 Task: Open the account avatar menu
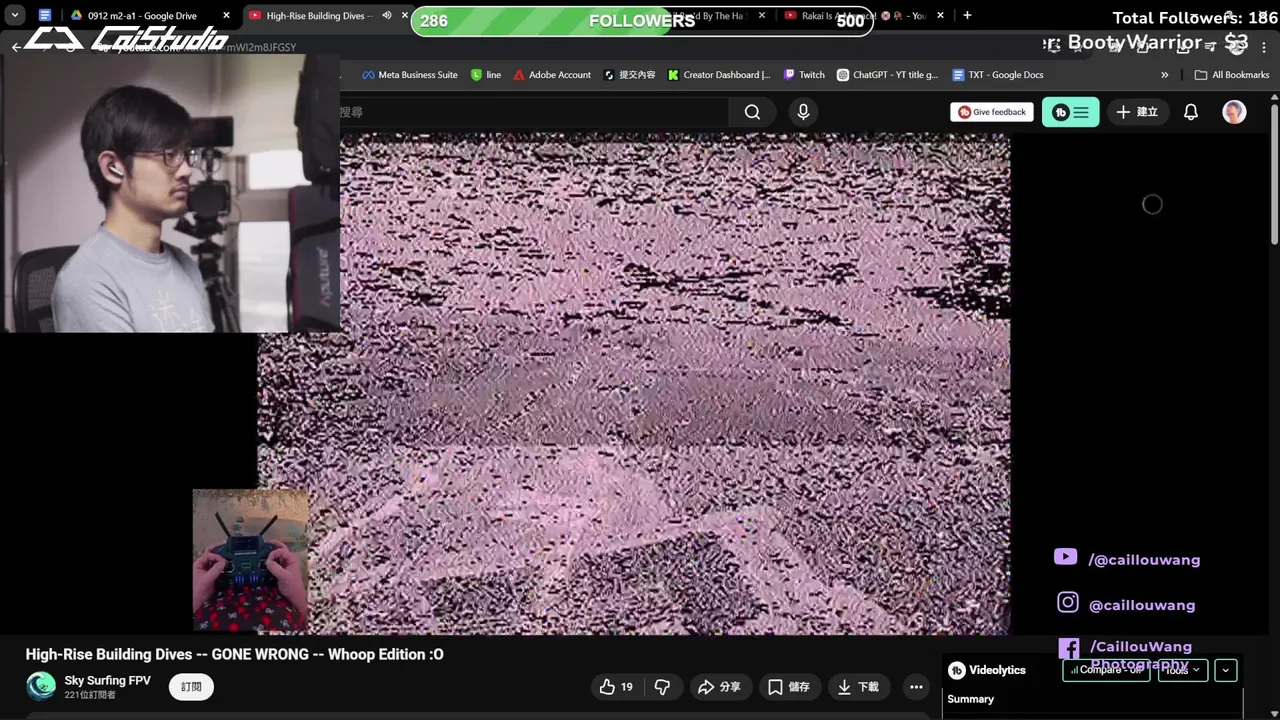[1234, 112]
